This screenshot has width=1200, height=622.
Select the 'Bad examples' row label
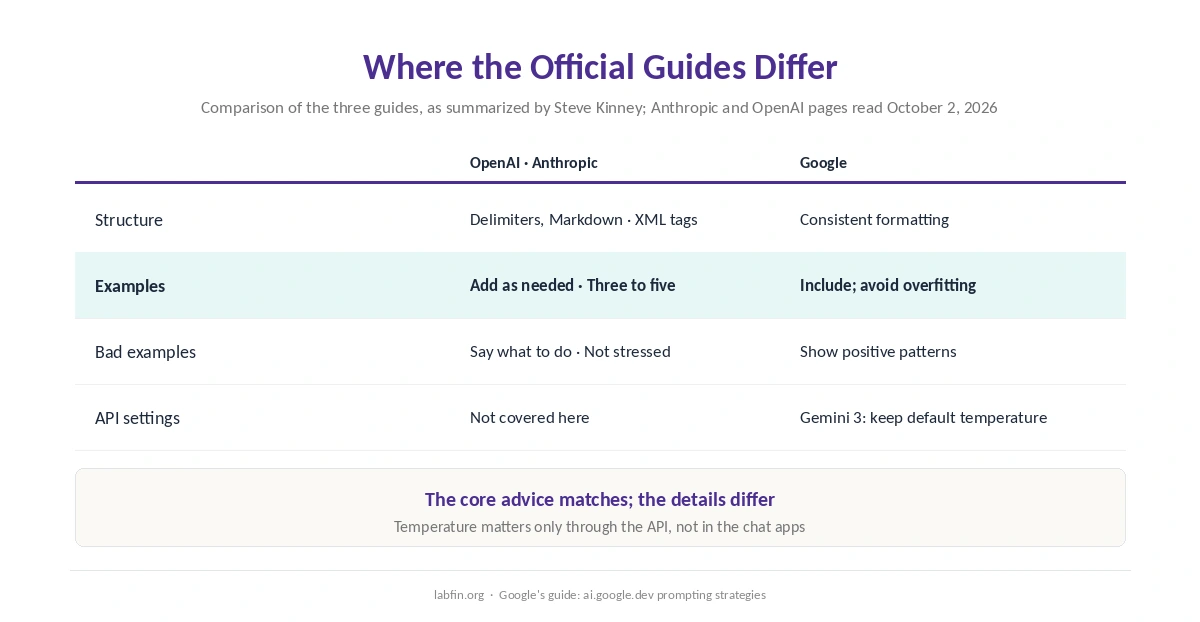pos(145,352)
